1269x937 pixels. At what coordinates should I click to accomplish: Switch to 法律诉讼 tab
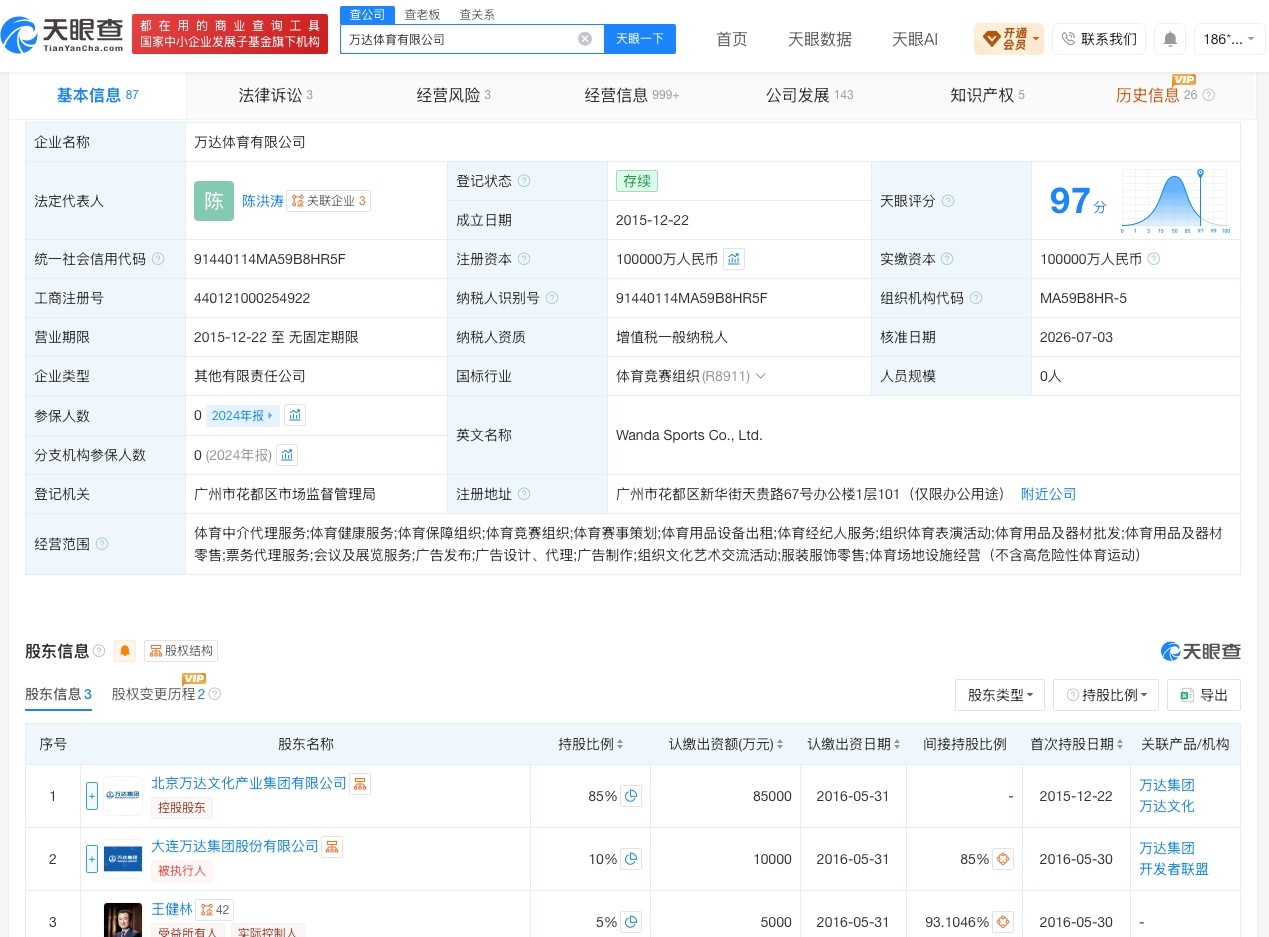pos(276,95)
